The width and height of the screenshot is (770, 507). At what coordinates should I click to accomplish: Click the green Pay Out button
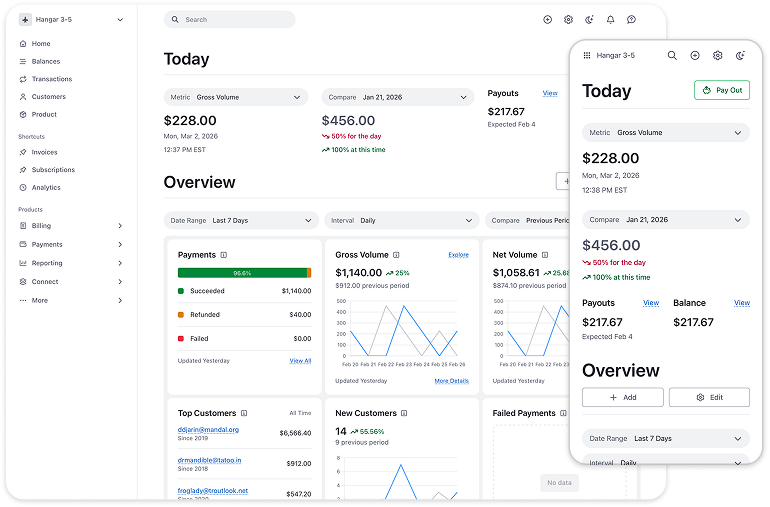tap(722, 90)
